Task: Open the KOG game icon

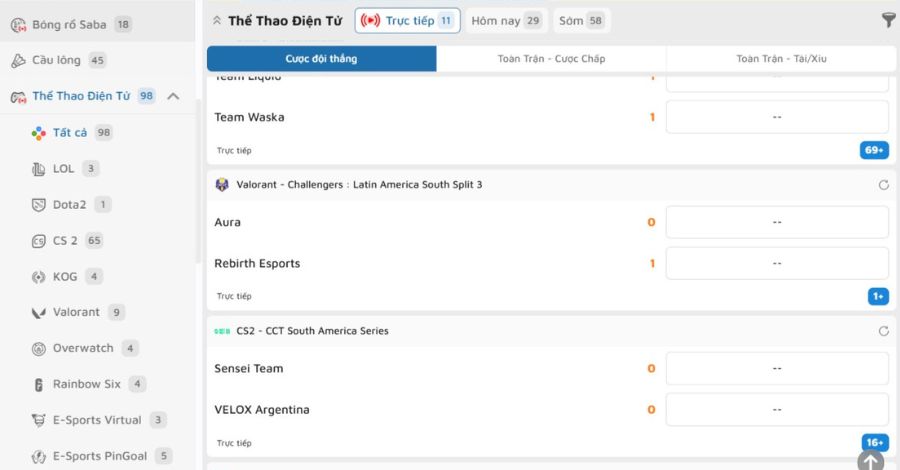Action: [x=38, y=277]
